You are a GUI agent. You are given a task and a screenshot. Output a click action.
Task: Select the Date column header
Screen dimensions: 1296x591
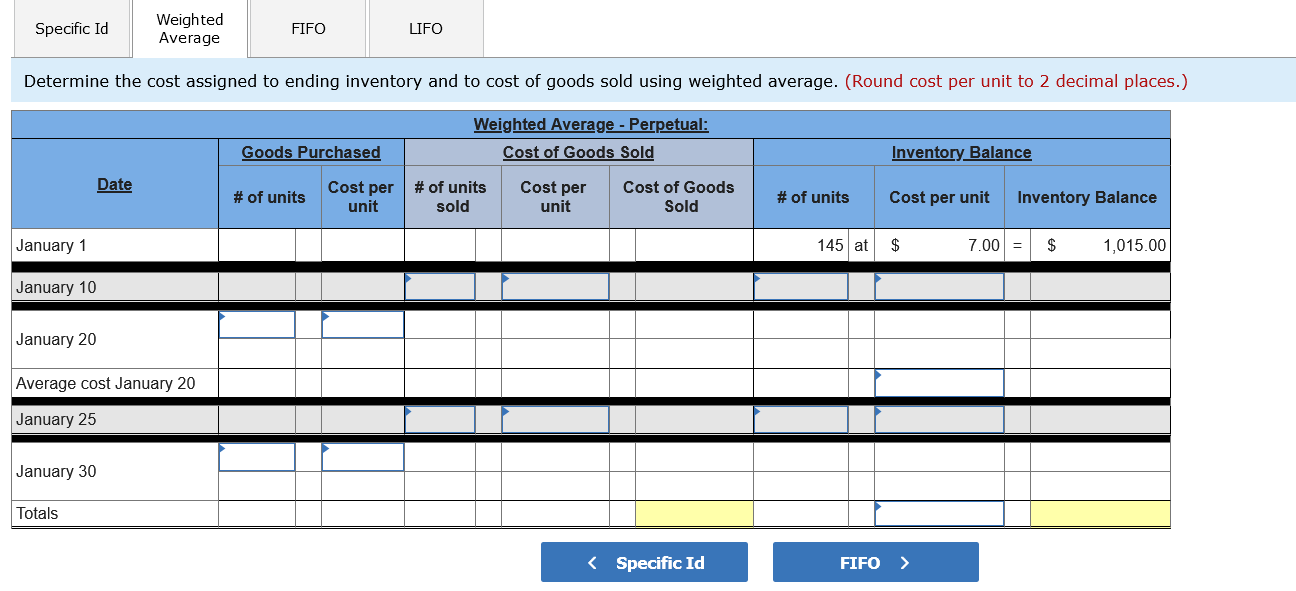point(115,184)
